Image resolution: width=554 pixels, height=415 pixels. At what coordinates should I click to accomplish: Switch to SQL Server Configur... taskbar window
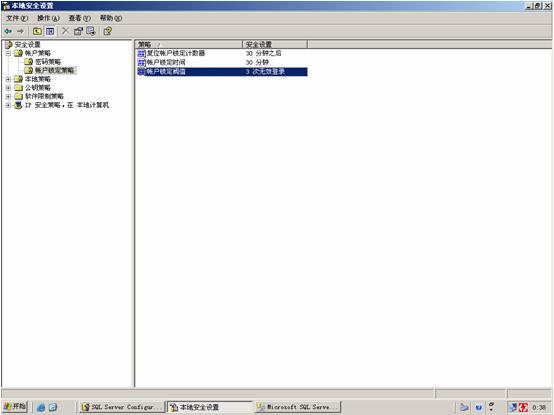122,407
